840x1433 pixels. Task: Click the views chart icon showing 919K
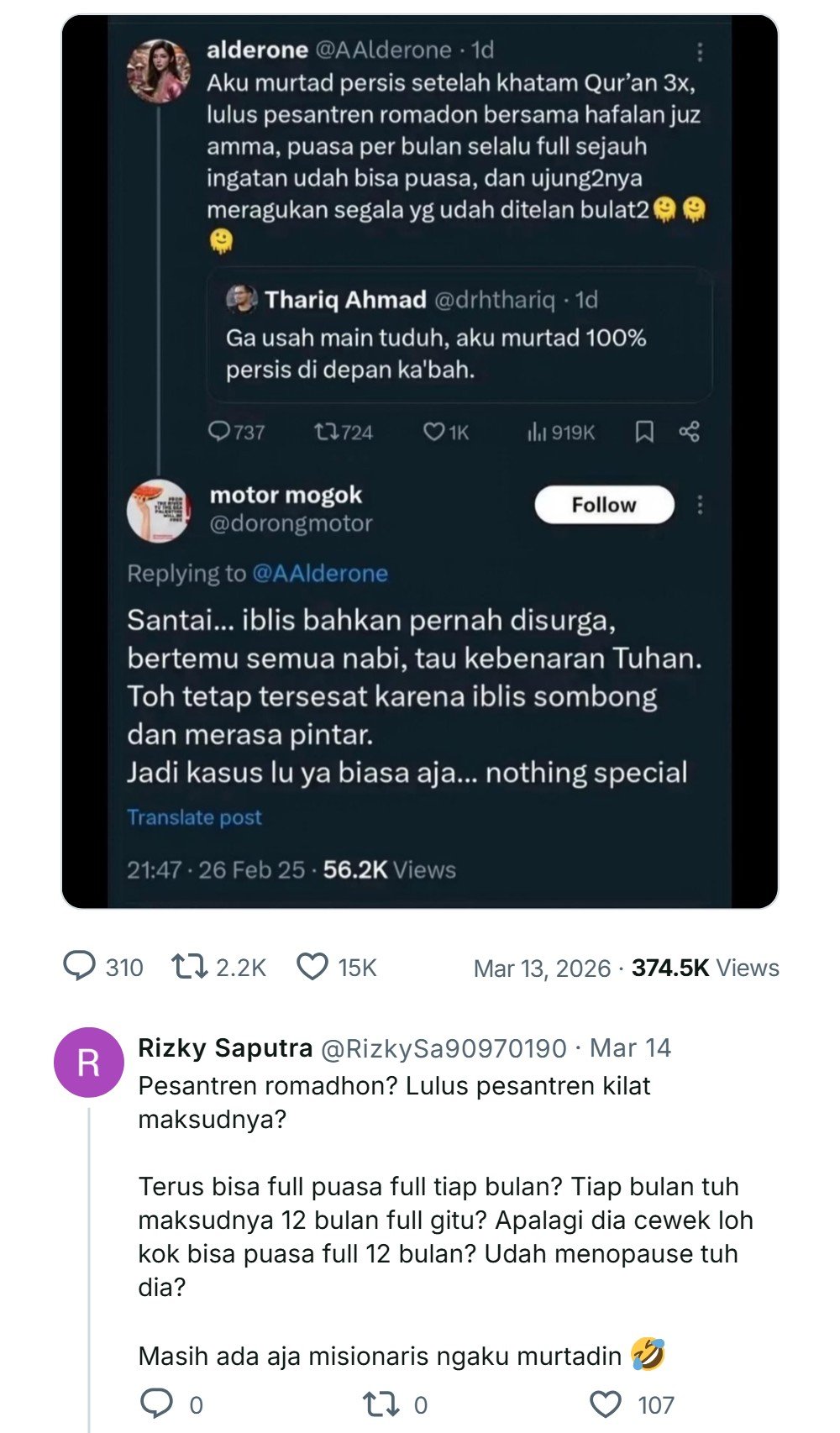click(537, 432)
